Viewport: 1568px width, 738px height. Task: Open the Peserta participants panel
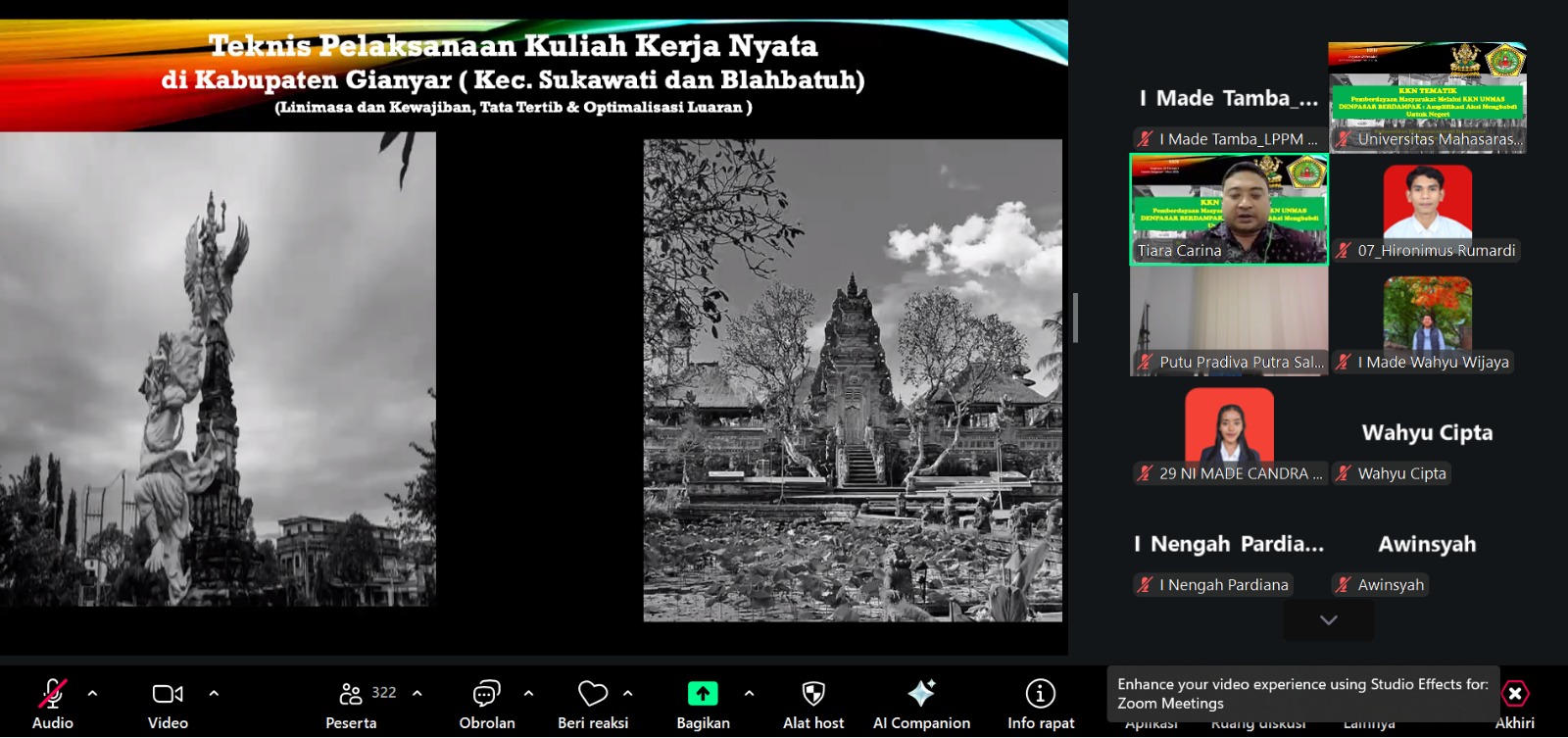[x=351, y=694]
